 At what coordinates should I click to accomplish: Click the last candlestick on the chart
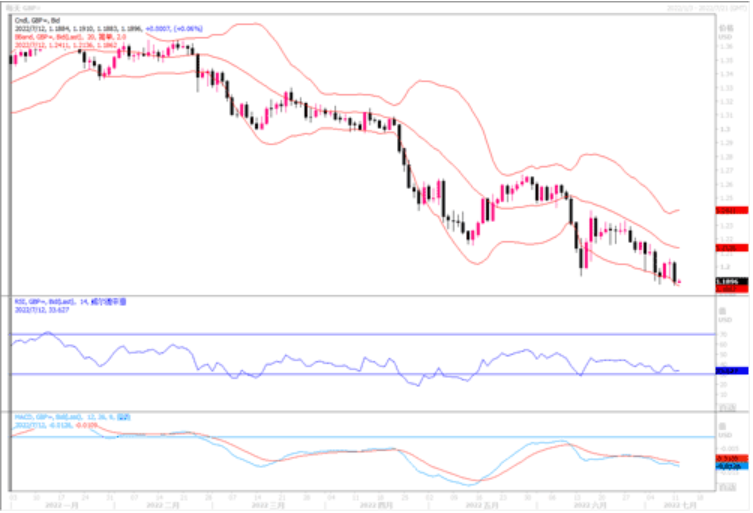point(677,273)
